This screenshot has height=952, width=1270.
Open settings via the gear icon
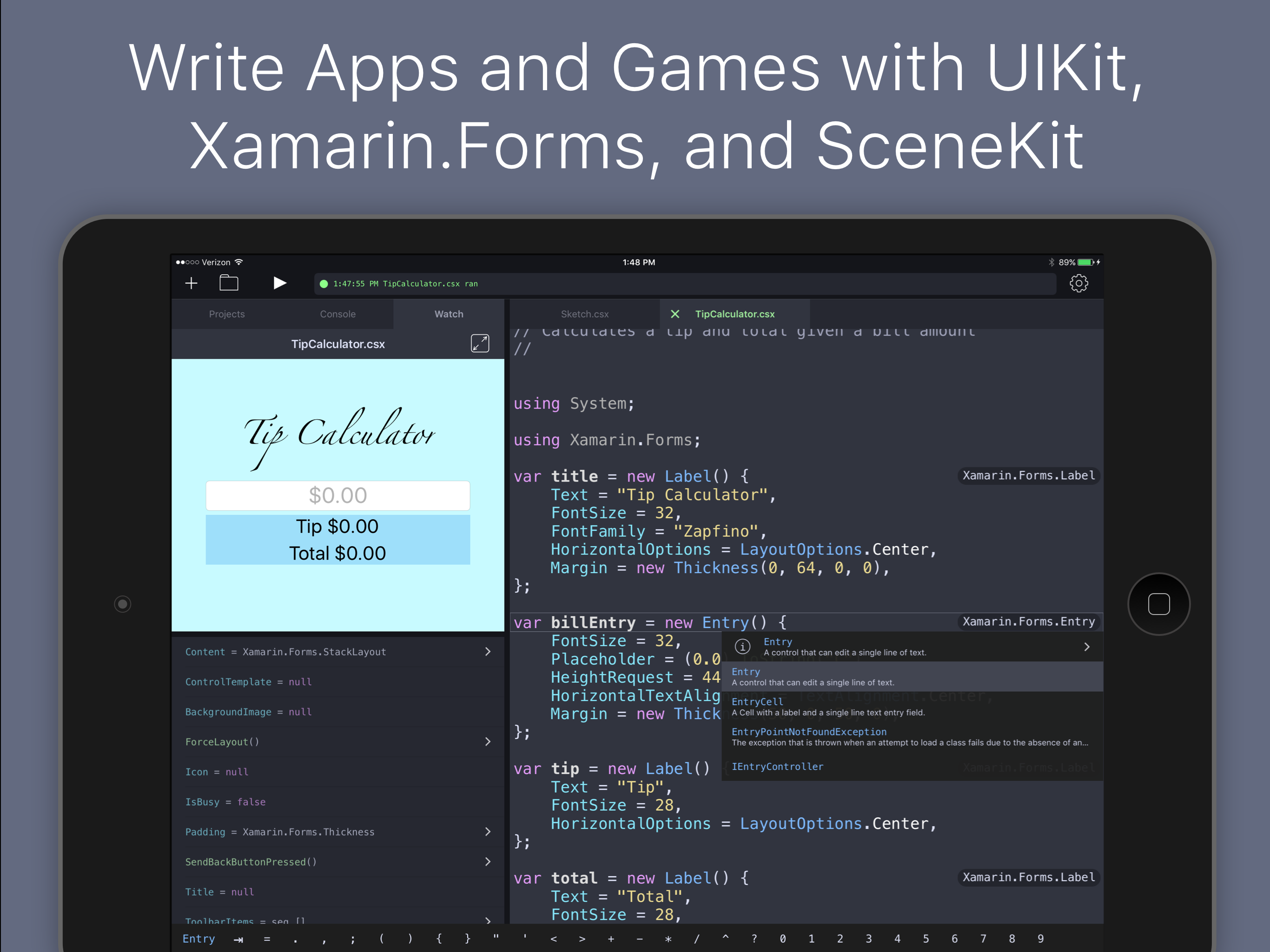point(1079,283)
